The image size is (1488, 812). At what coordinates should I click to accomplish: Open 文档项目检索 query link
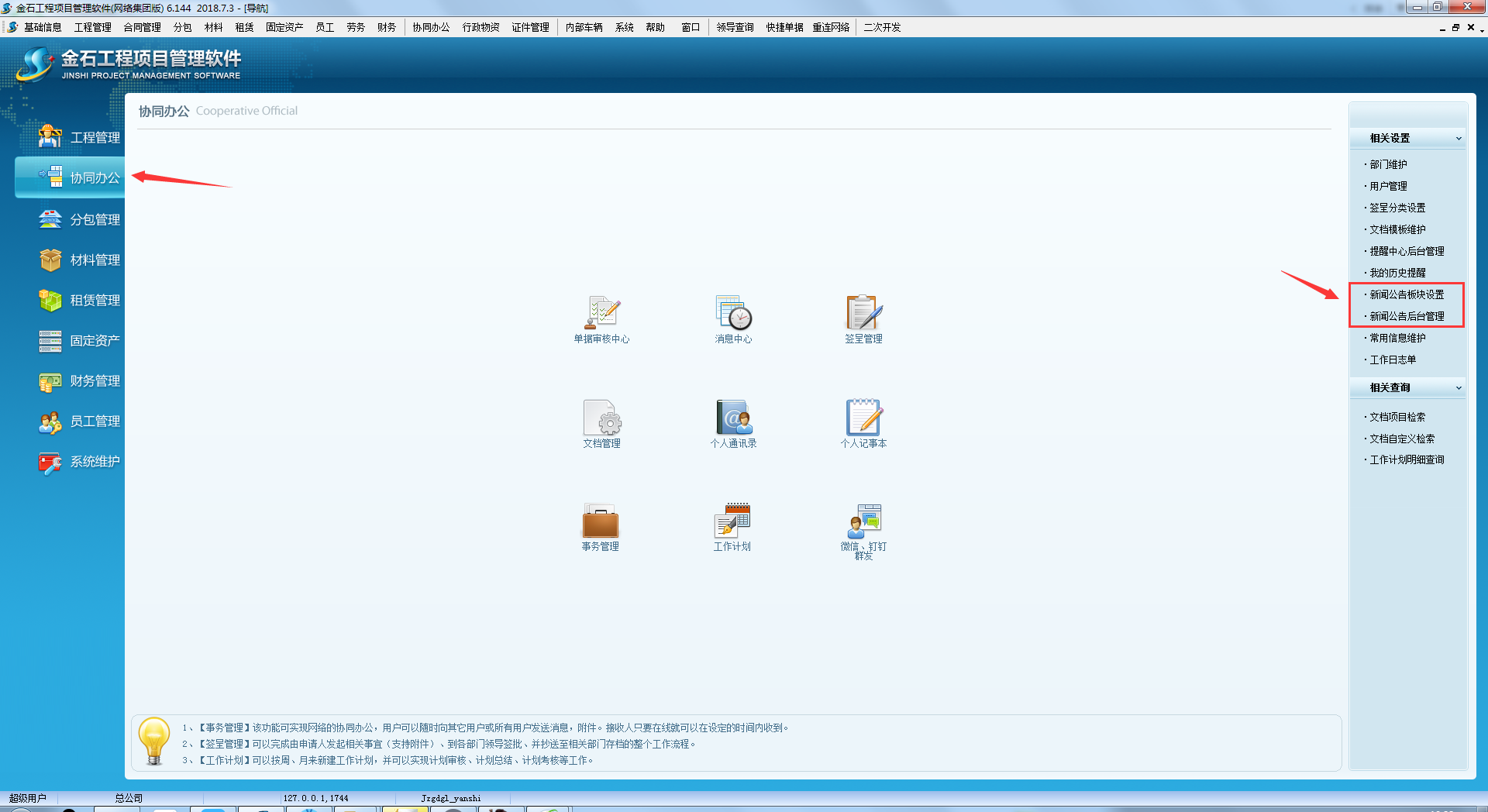(x=1397, y=417)
